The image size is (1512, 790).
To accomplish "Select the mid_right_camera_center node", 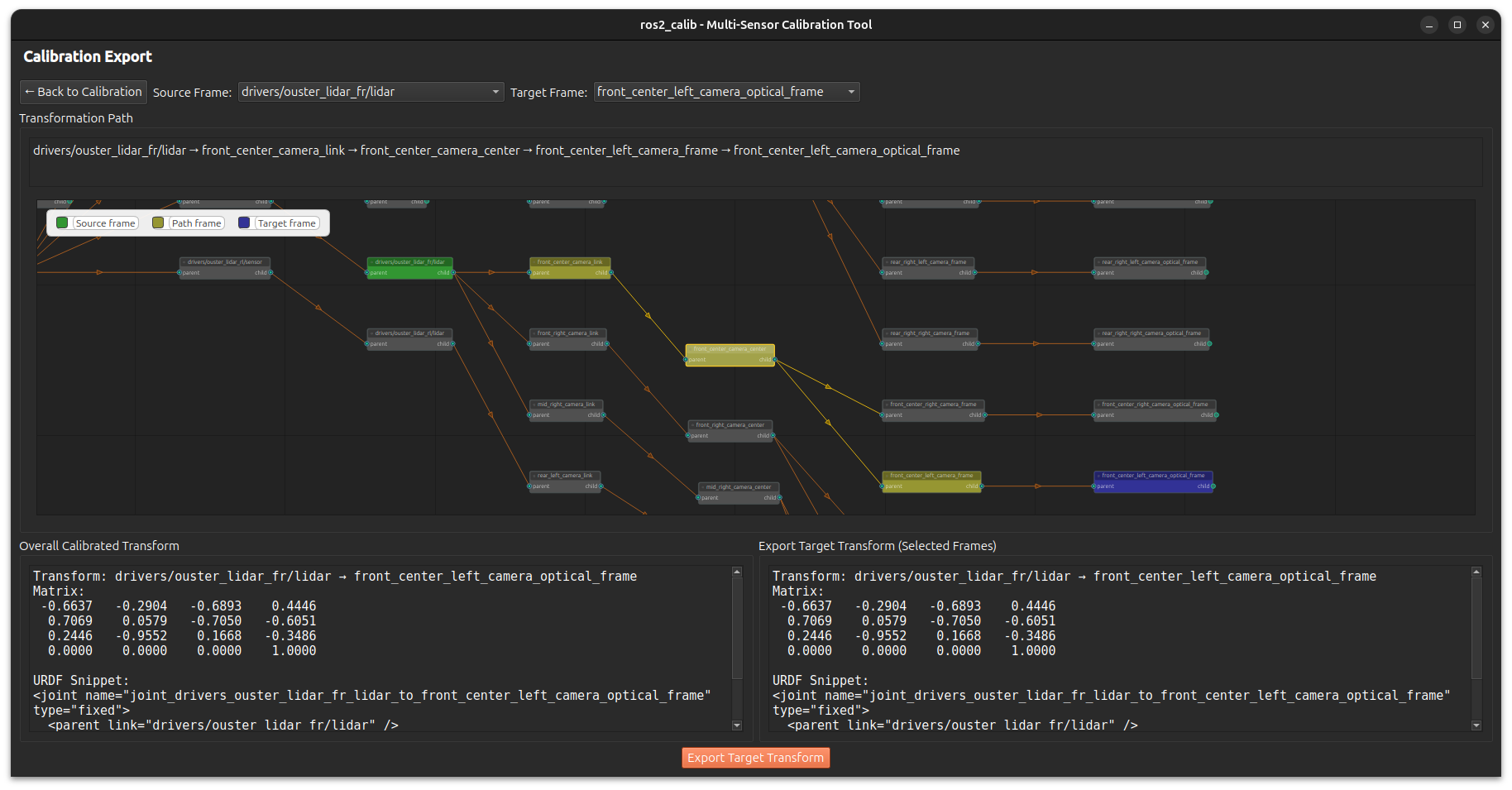I will [739, 492].
